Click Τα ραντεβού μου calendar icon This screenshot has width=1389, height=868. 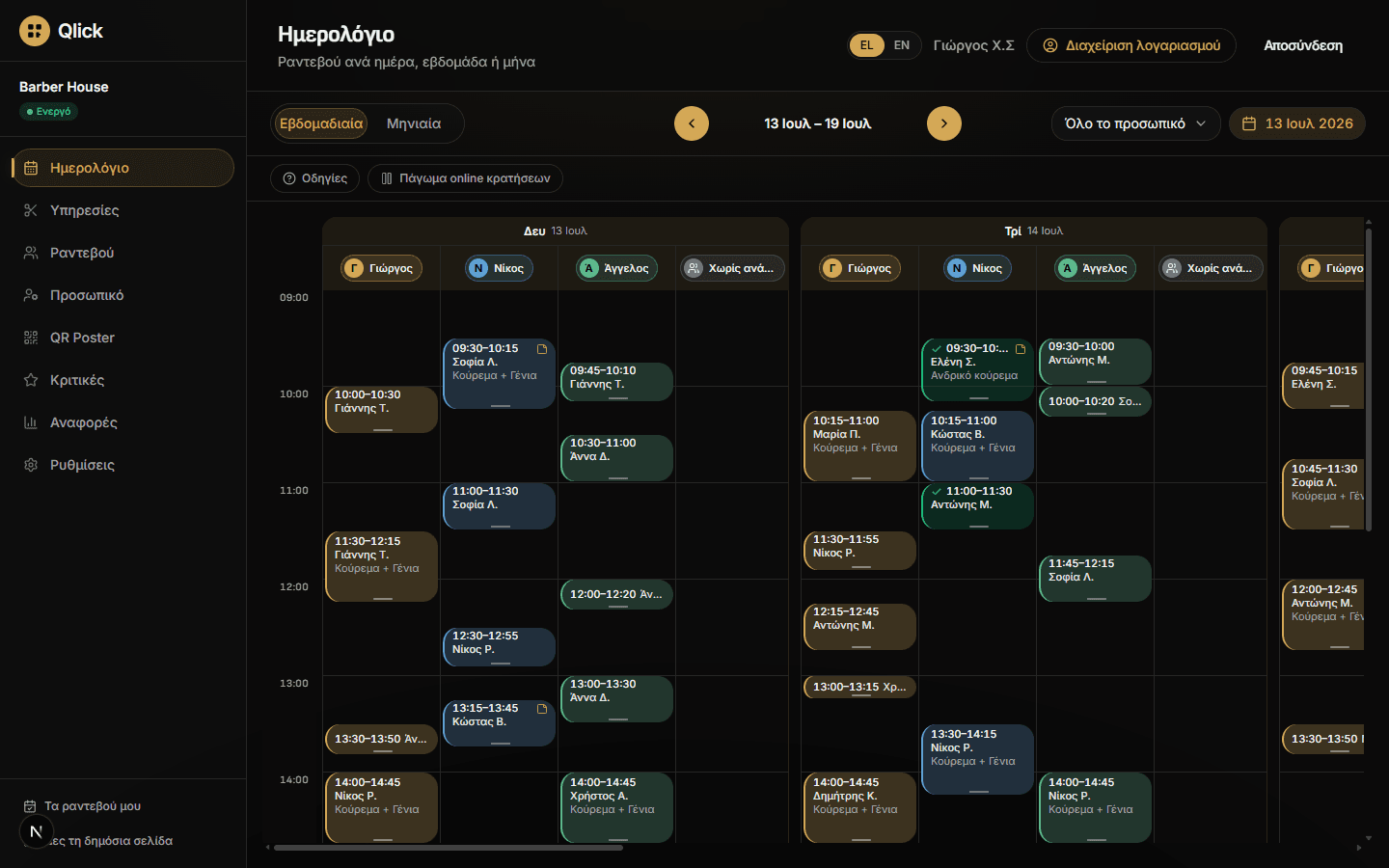(x=30, y=806)
